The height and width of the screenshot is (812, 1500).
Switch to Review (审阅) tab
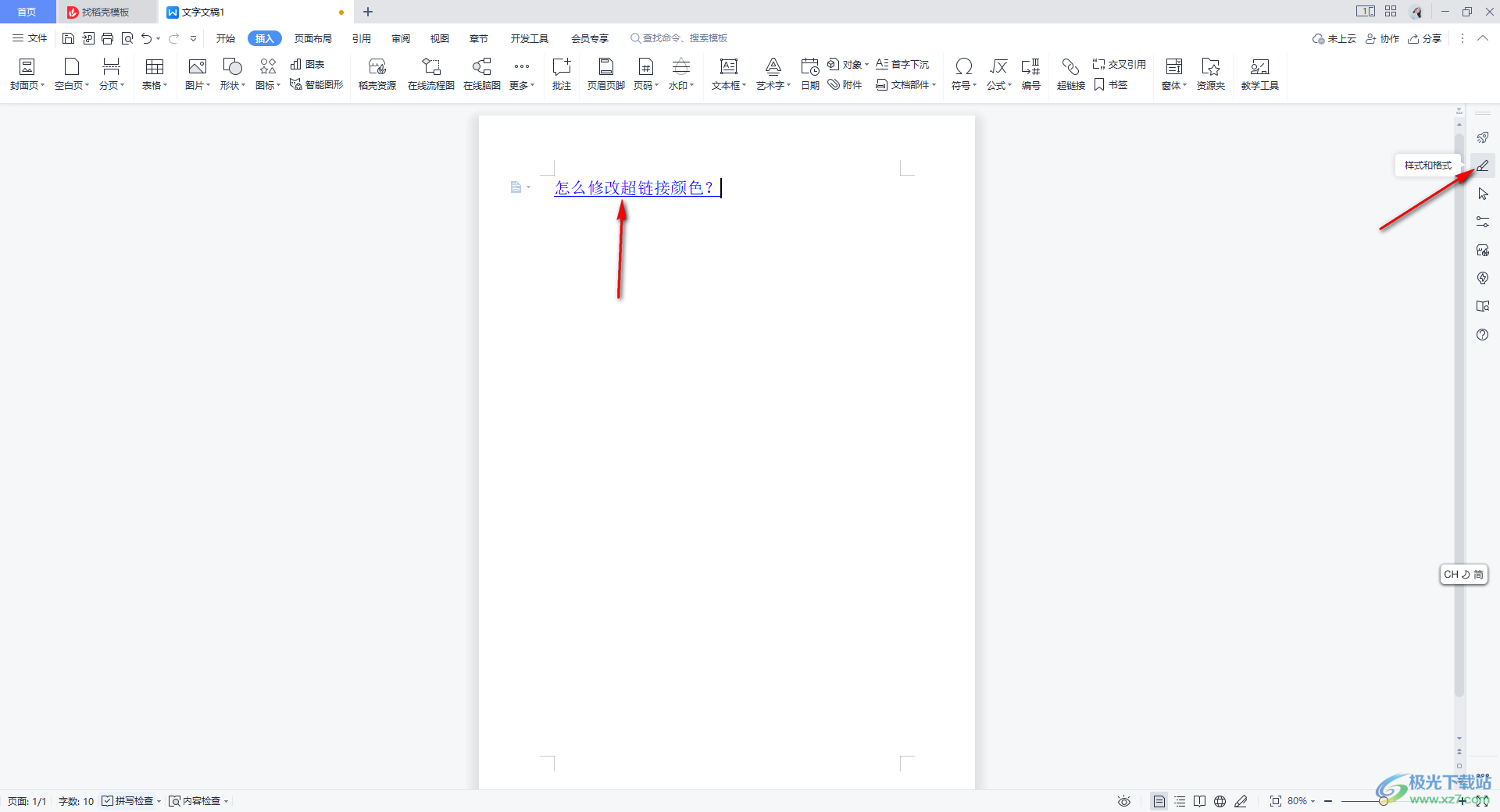coord(401,38)
